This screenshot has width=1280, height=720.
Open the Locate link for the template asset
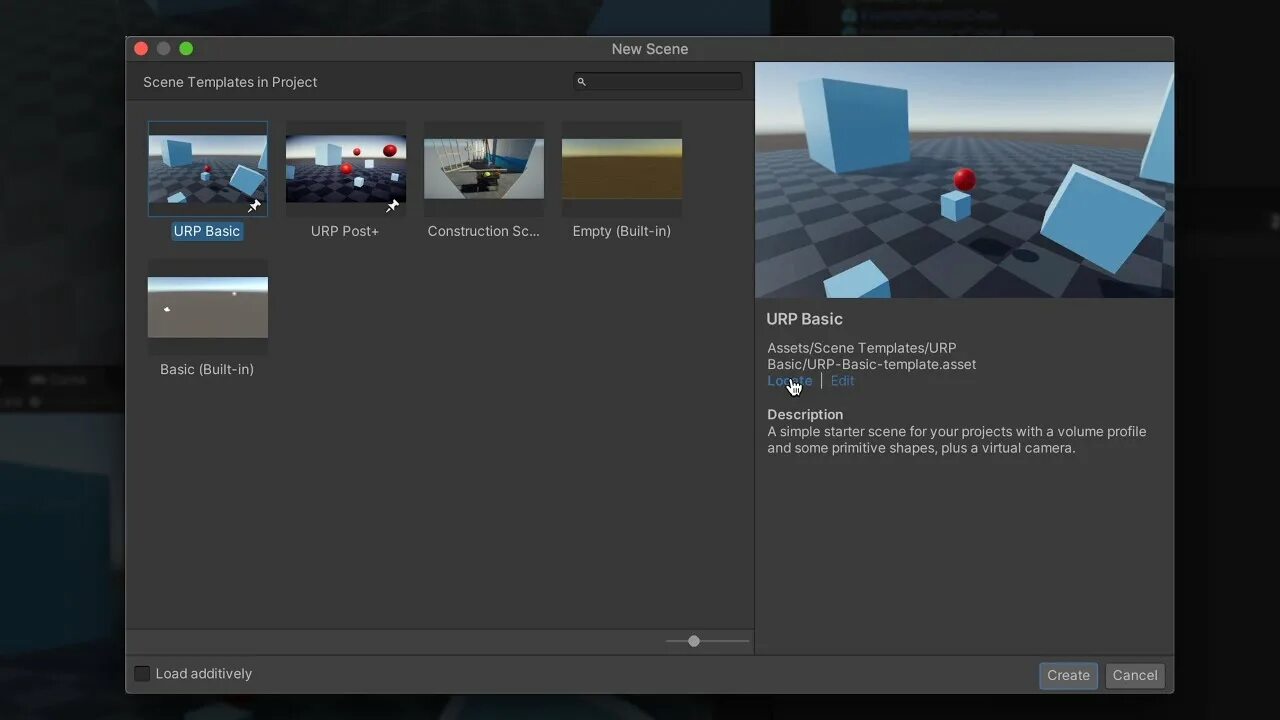pyautogui.click(x=789, y=381)
